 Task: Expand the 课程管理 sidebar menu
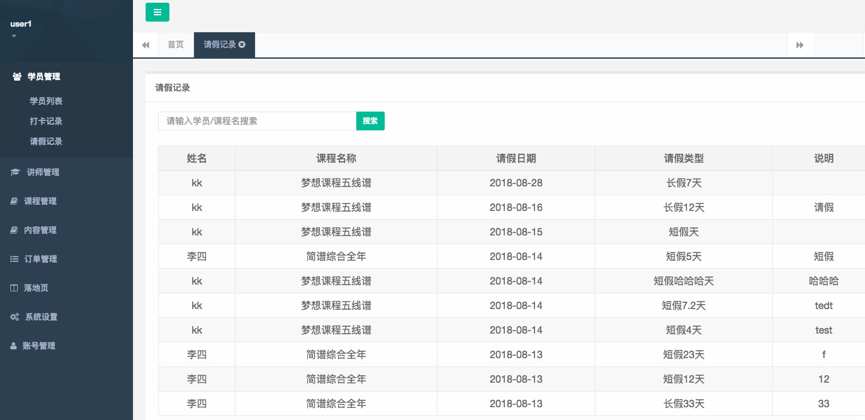click(x=40, y=201)
